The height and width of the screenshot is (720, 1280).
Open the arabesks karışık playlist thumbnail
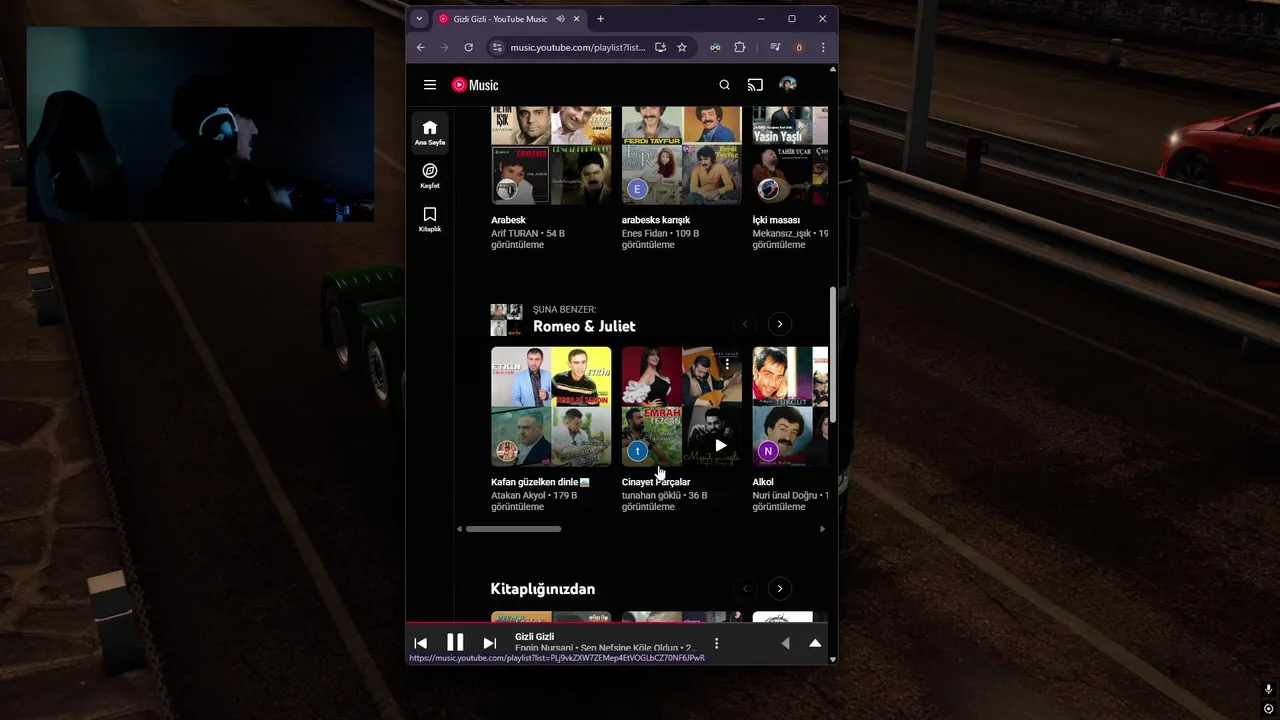point(682,155)
